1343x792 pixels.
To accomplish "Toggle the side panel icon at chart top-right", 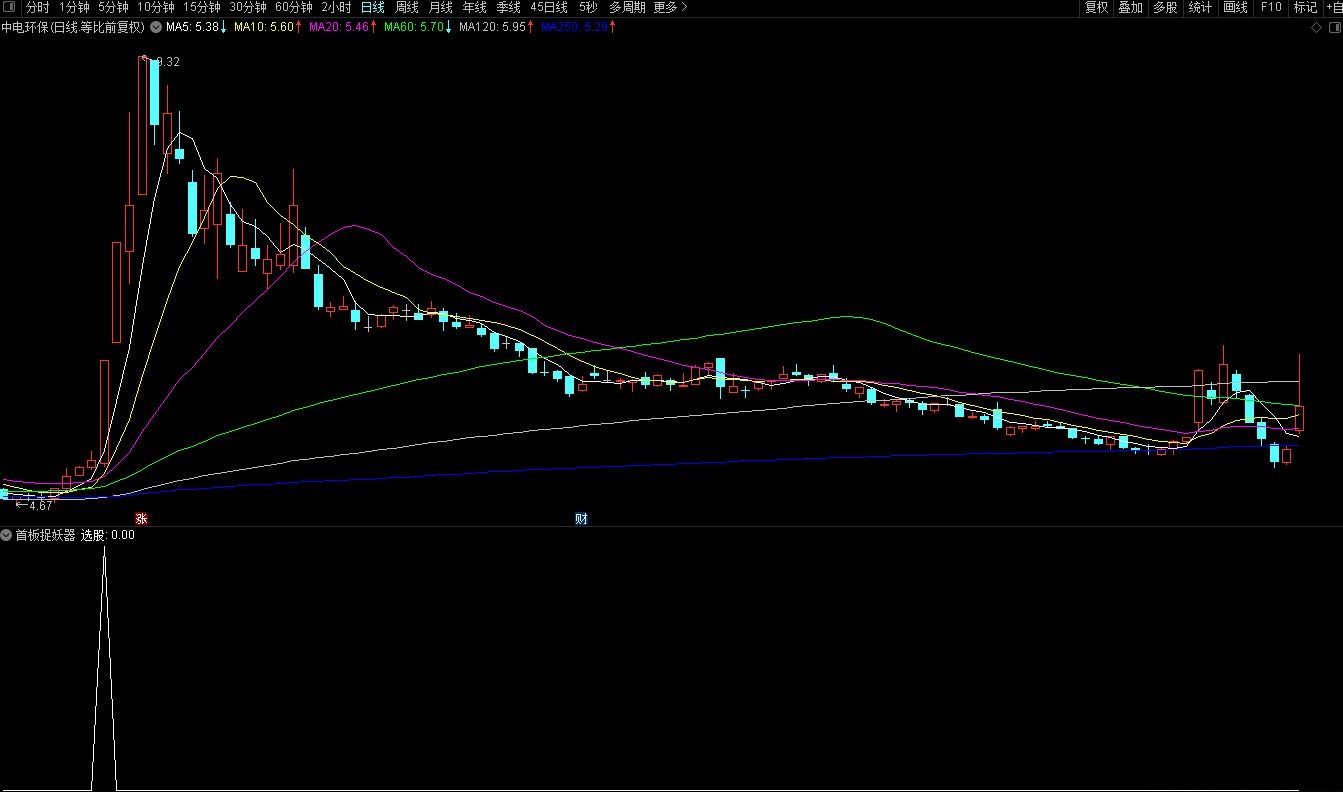I will (1333, 28).
